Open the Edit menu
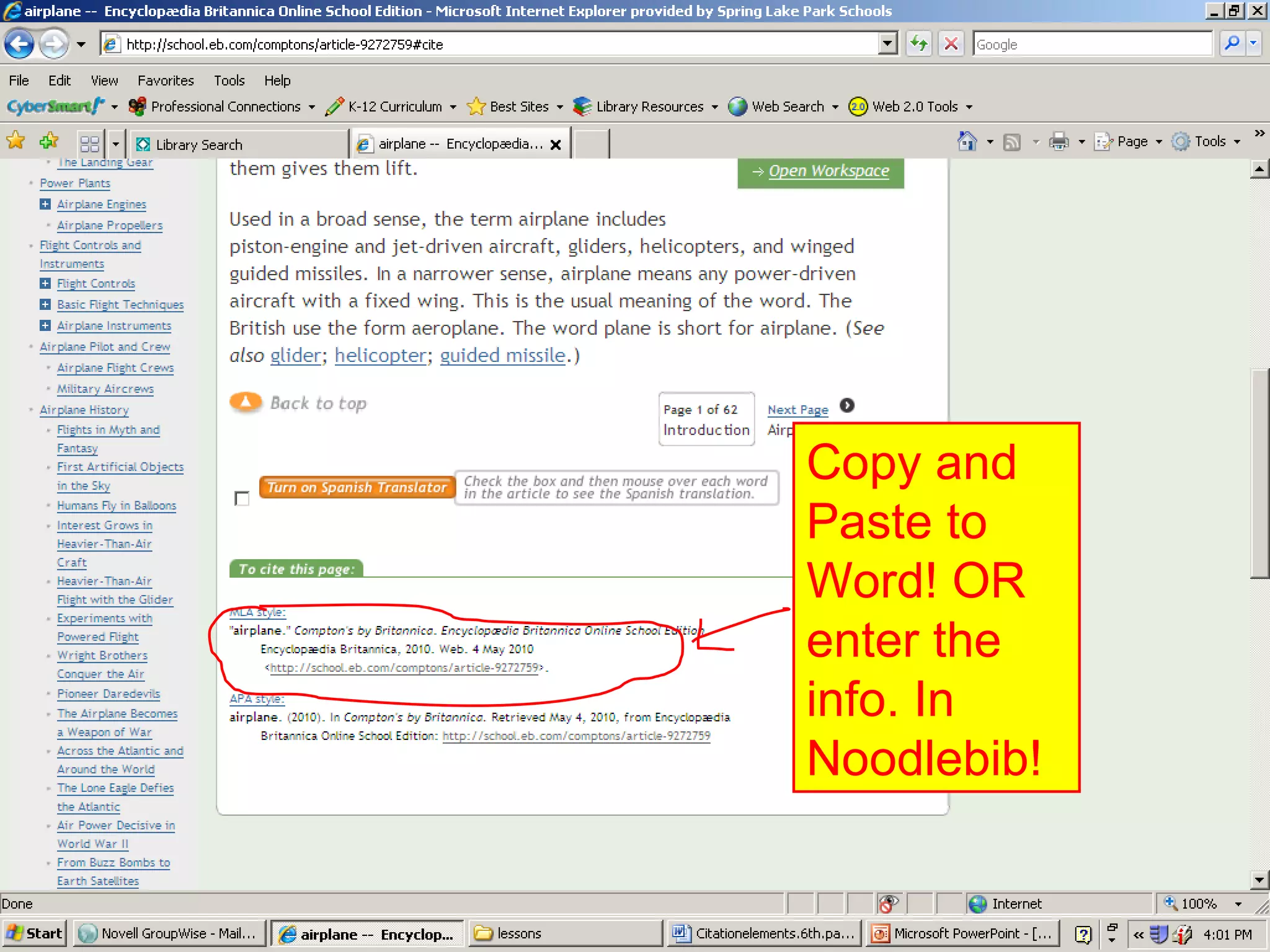This screenshot has height=952, width=1270. tap(60, 81)
